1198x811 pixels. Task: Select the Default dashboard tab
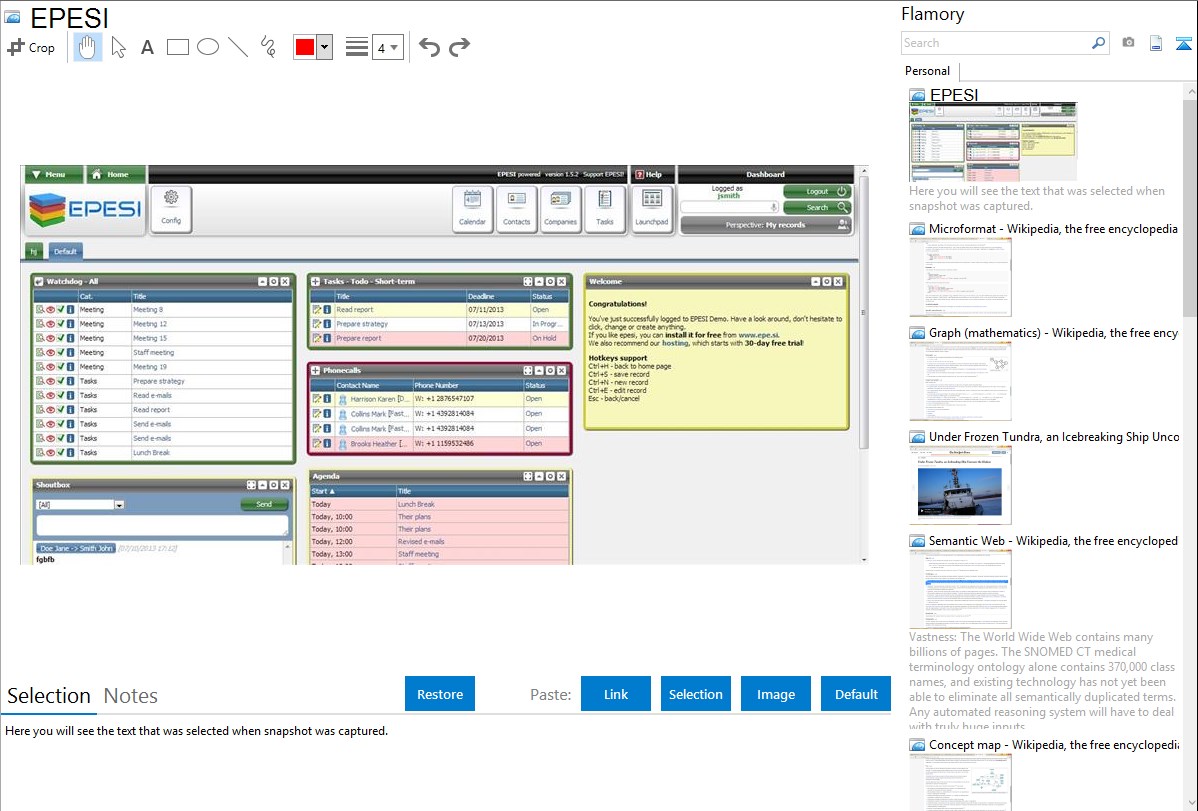[65, 251]
